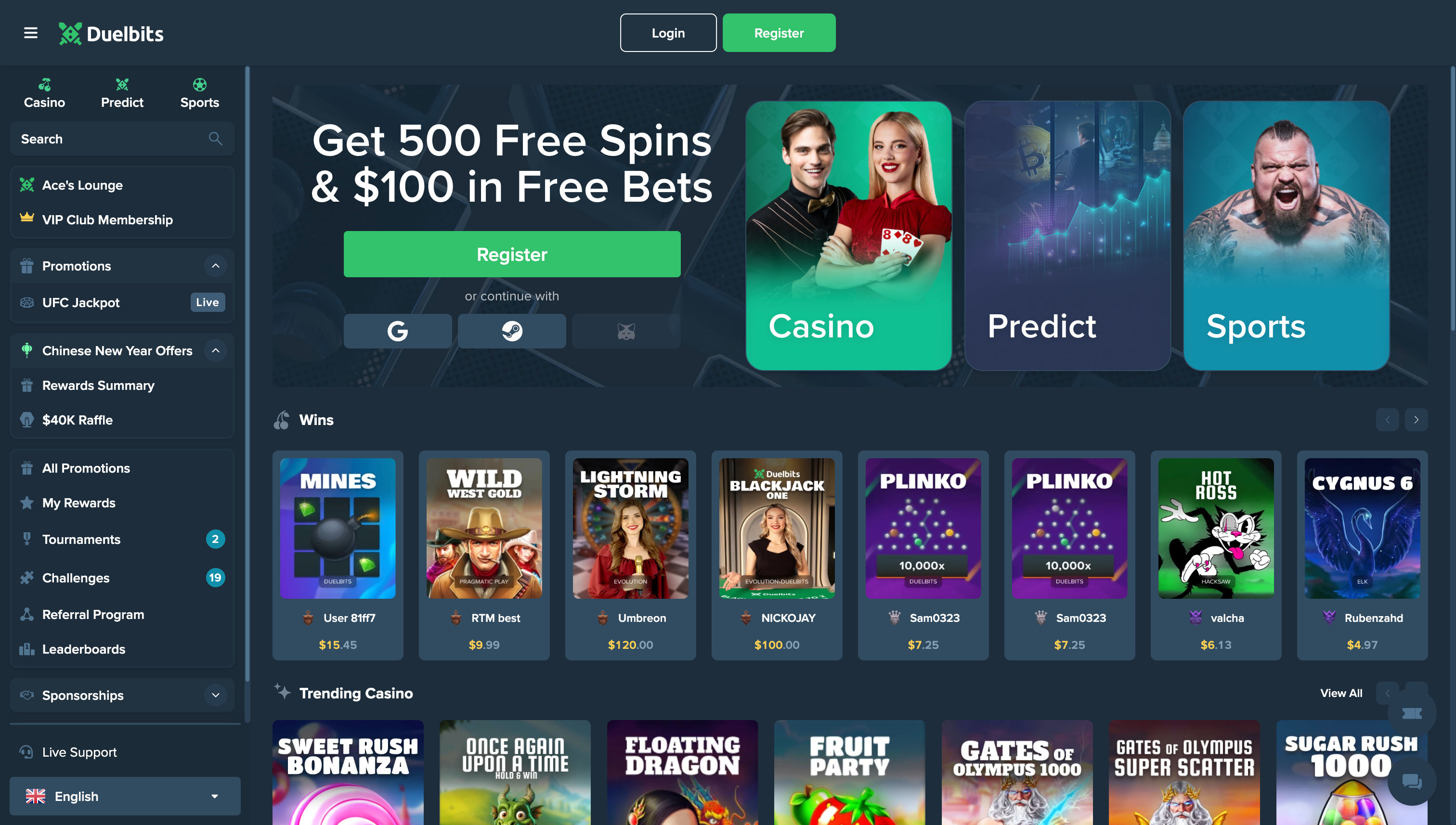1456x825 pixels.
Task: Switch to the Sports tab
Action: click(199, 93)
